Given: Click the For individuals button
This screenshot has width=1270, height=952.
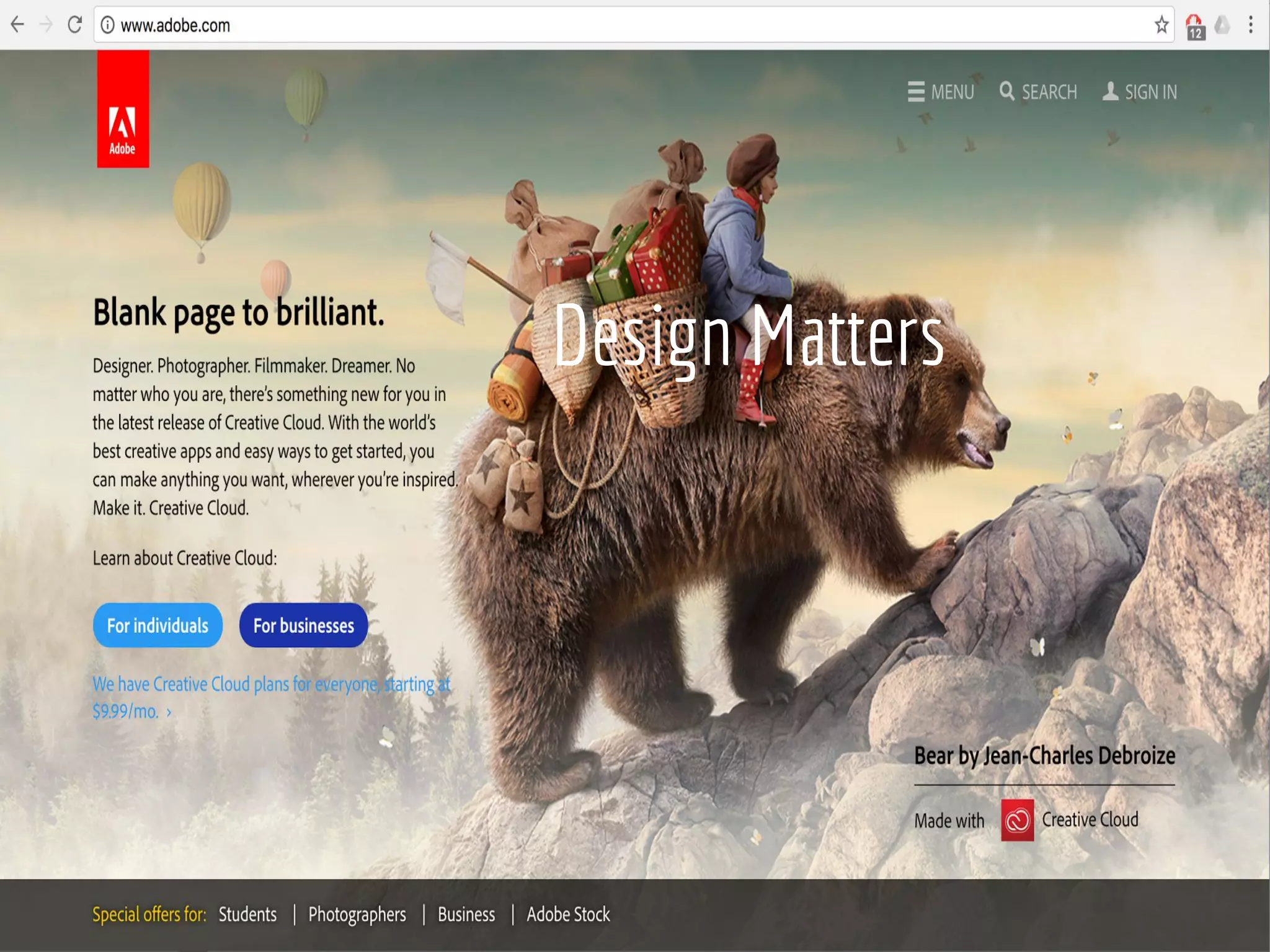Looking at the screenshot, I should pos(158,625).
